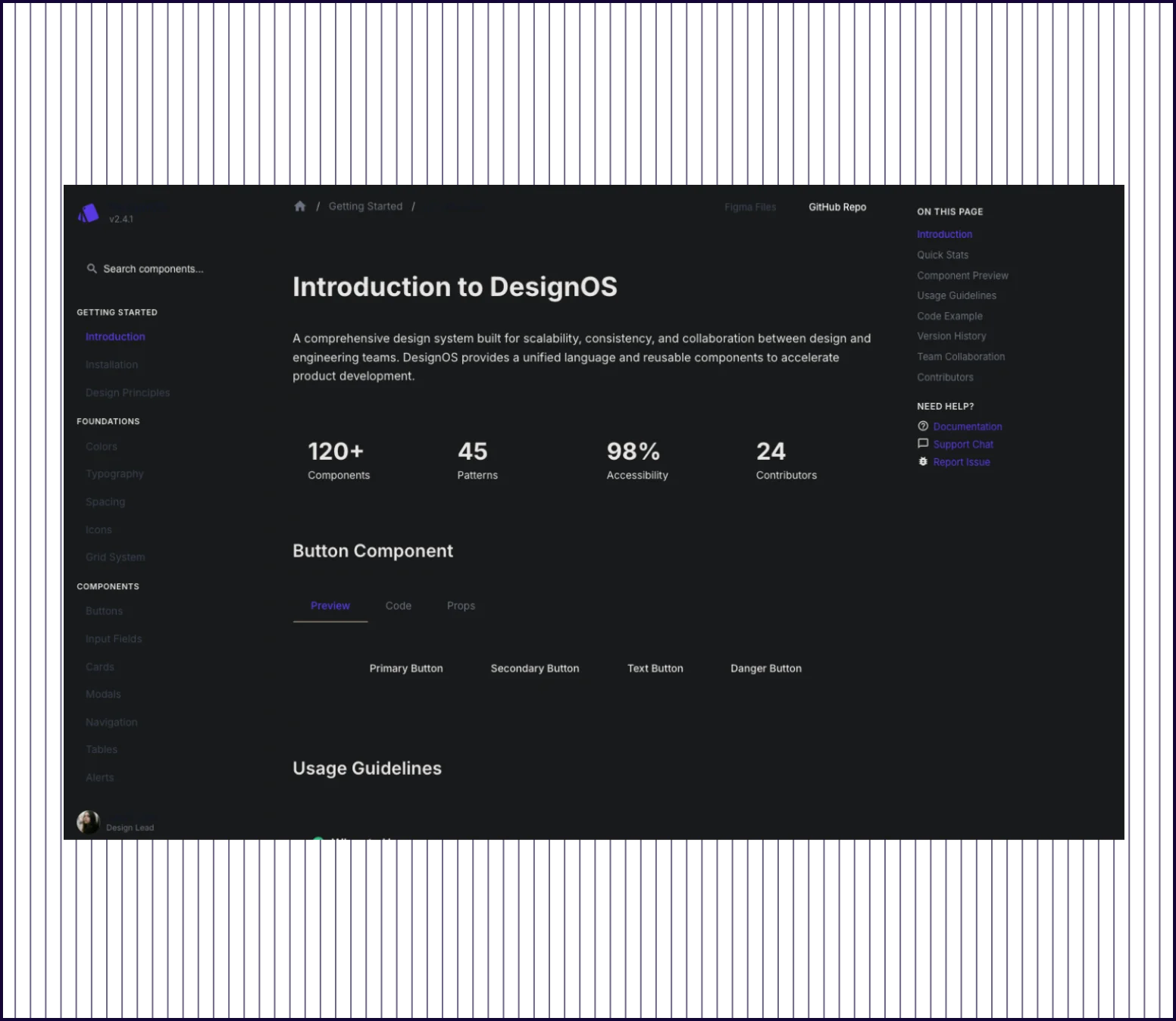
Task: Open GitHub Repo from the top bar
Action: pyautogui.click(x=837, y=206)
